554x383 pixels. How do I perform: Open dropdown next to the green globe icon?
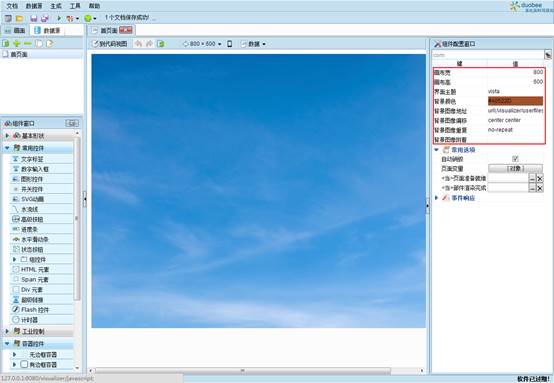click(94, 18)
